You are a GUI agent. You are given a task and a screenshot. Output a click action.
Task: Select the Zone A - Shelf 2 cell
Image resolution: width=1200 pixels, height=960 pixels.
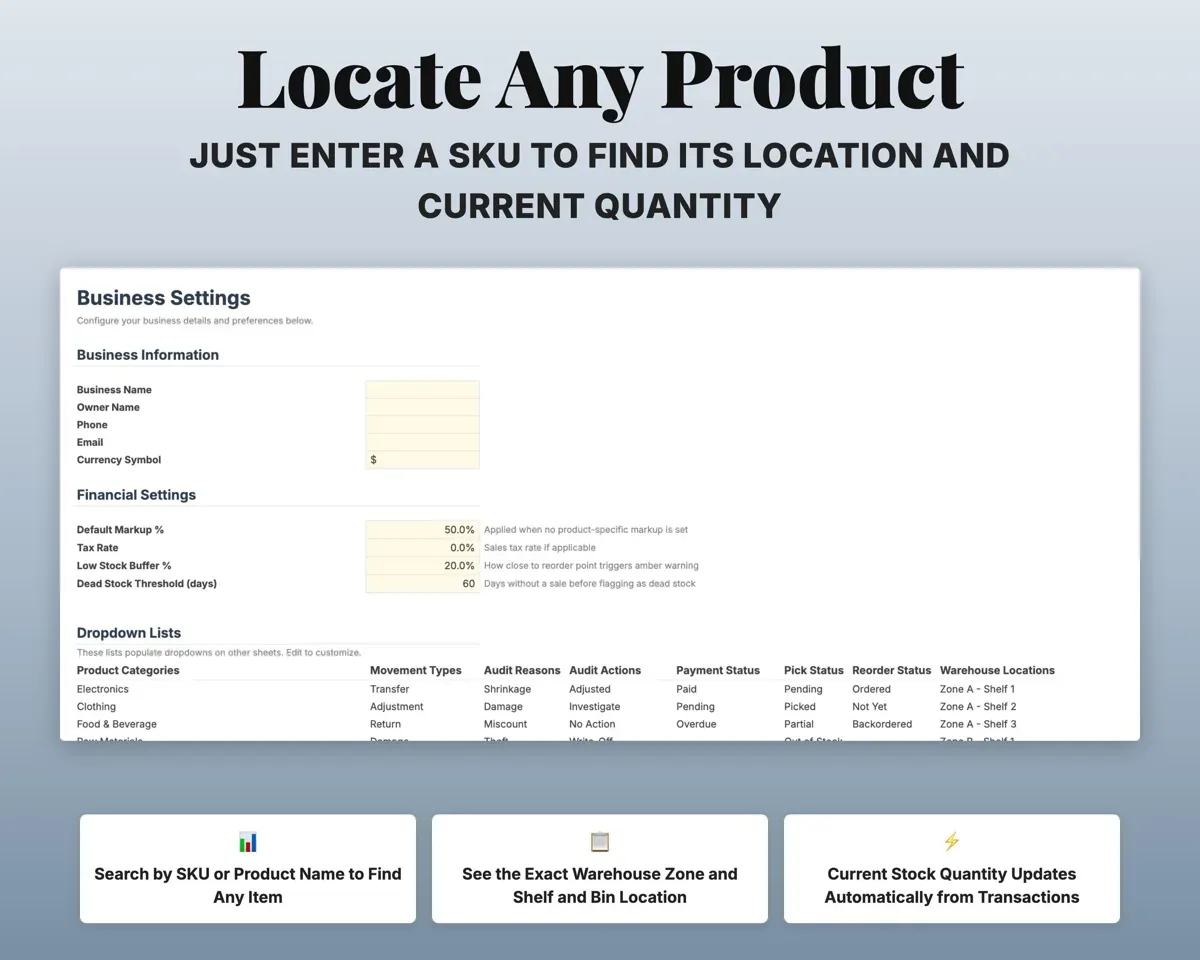[x=978, y=707]
